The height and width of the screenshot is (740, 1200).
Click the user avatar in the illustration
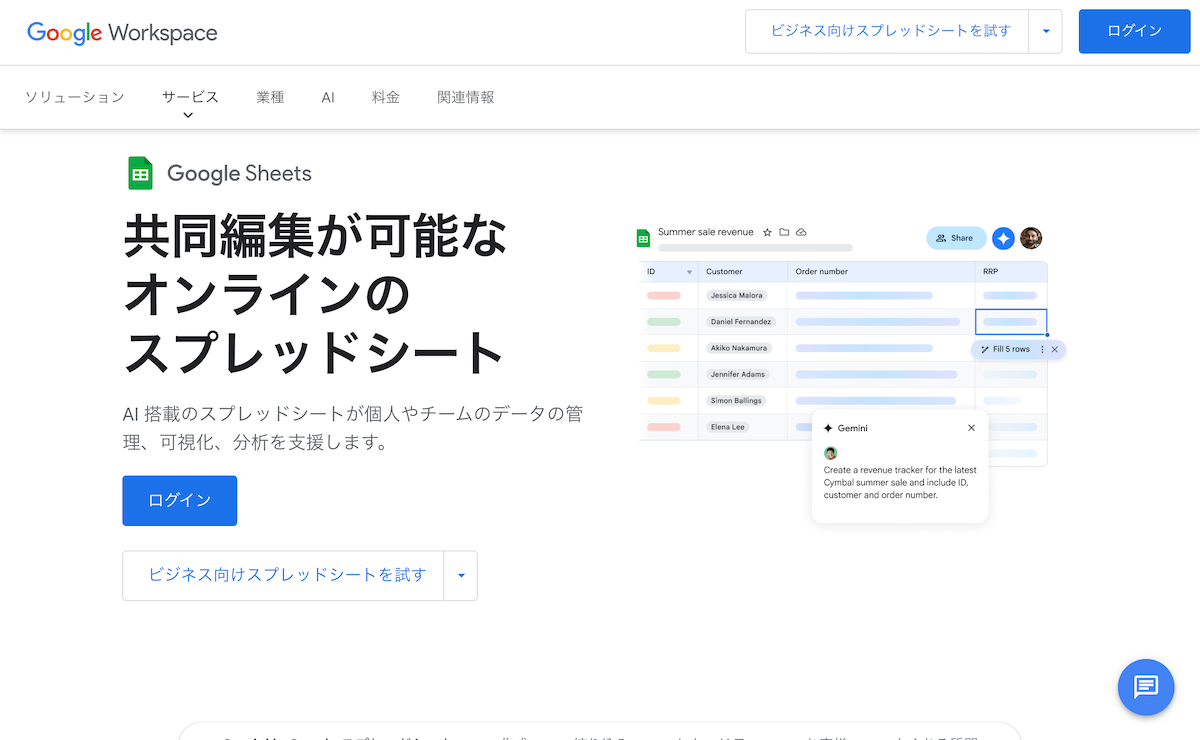click(x=1031, y=238)
